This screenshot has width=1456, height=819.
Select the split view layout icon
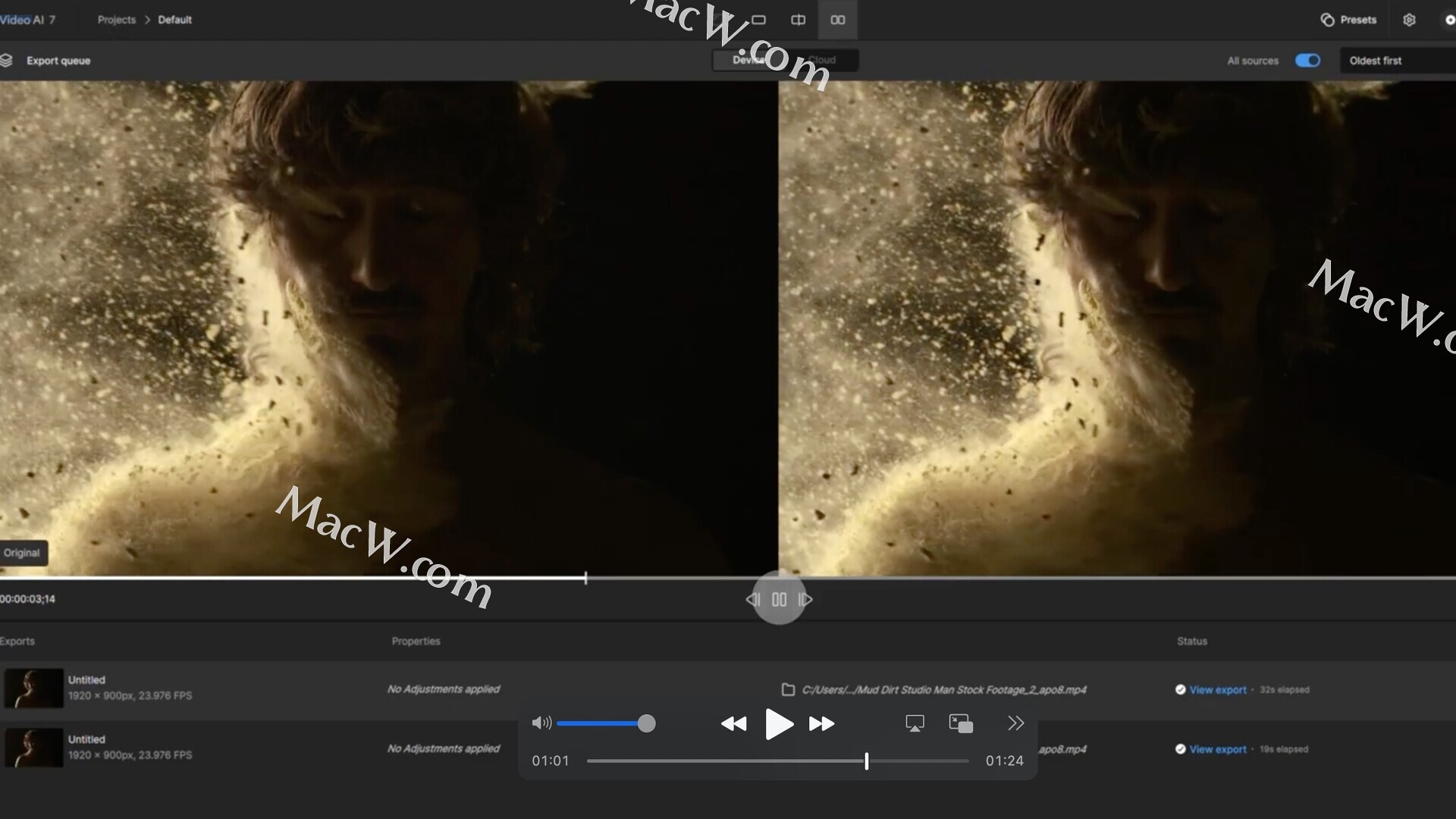click(x=798, y=20)
